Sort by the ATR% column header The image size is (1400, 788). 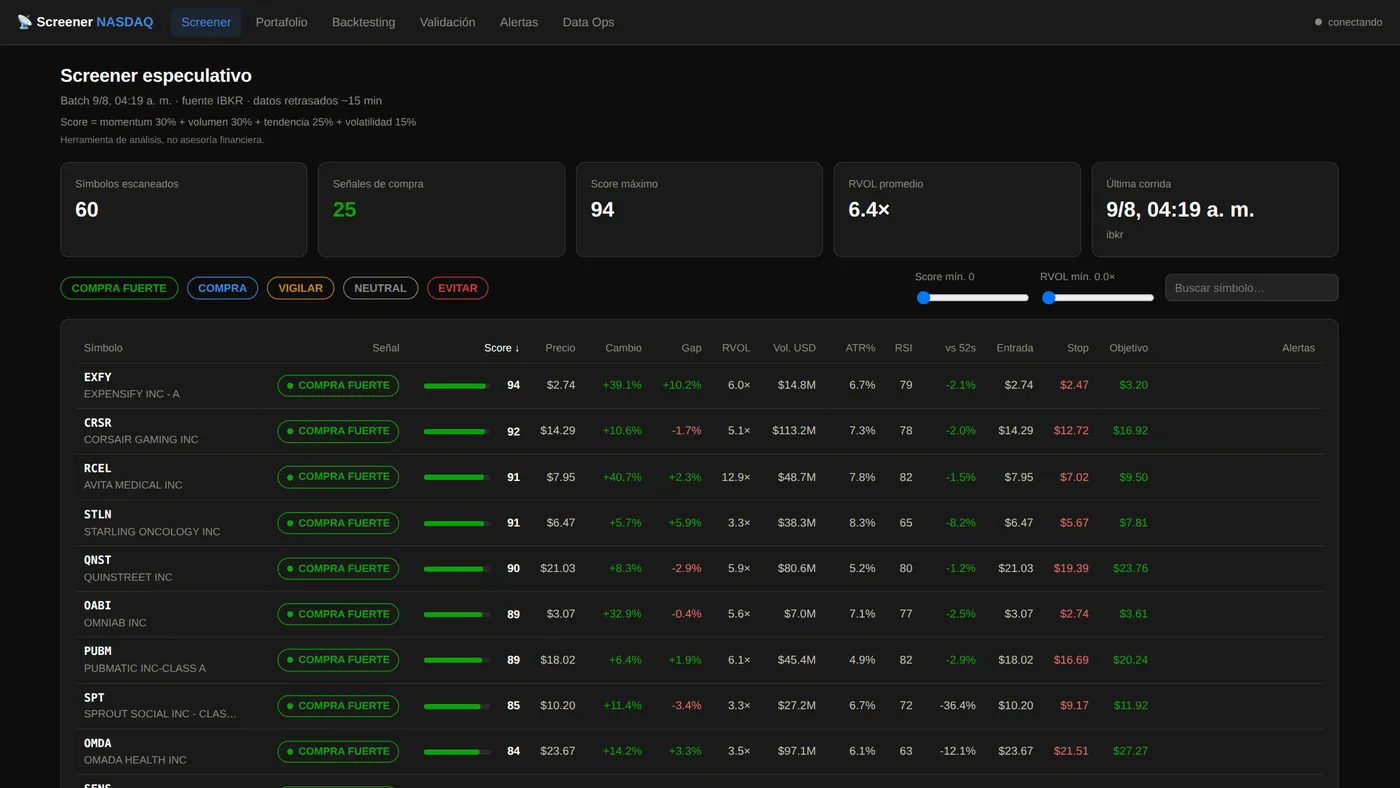(x=860, y=348)
